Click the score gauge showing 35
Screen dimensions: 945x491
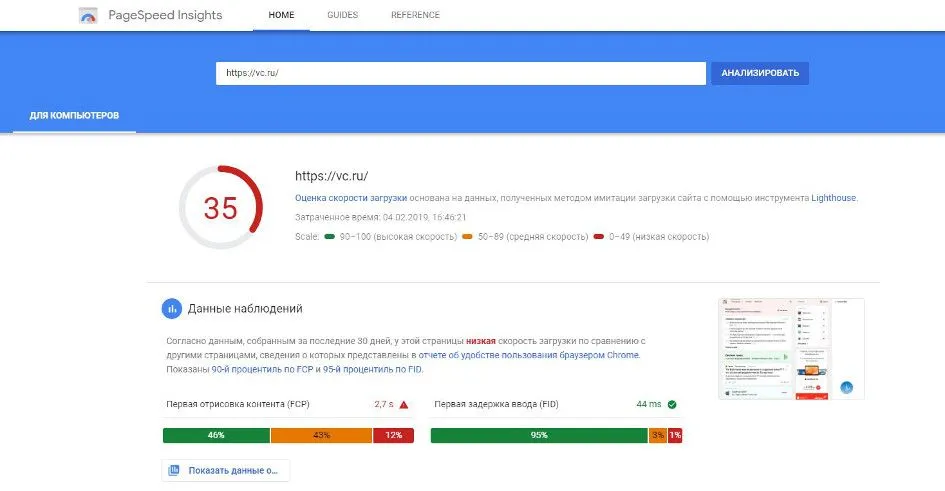coord(221,207)
